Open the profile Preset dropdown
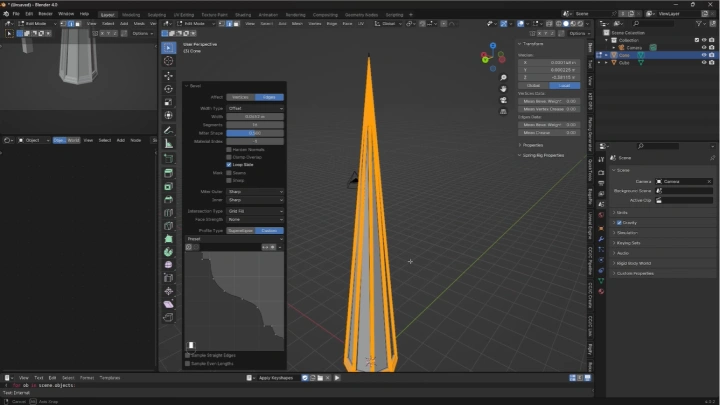This screenshot has width=720, height=405. [234, 239]
